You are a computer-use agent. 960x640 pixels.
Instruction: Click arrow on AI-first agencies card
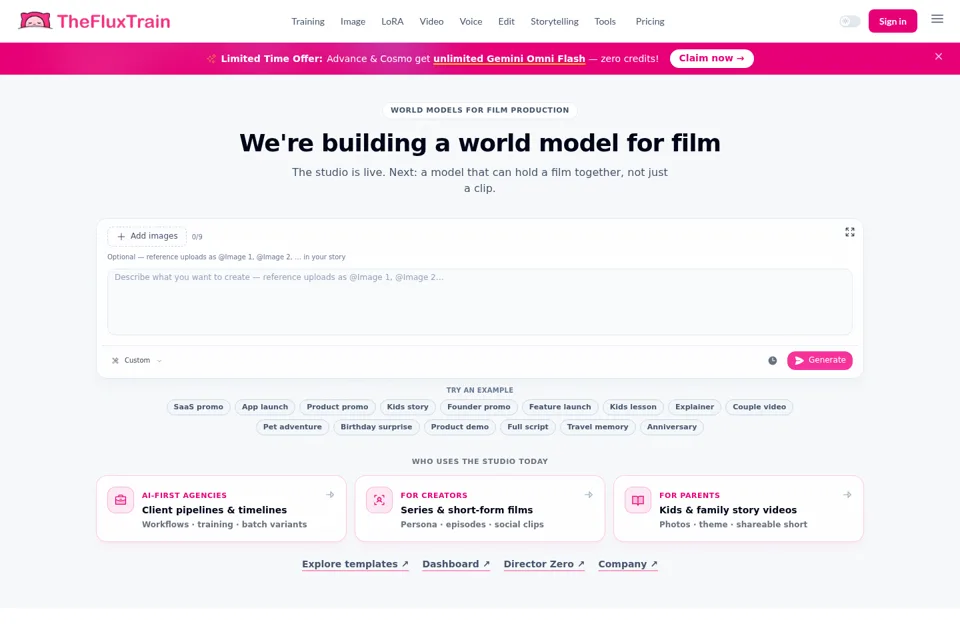click(x=330, y=495)
